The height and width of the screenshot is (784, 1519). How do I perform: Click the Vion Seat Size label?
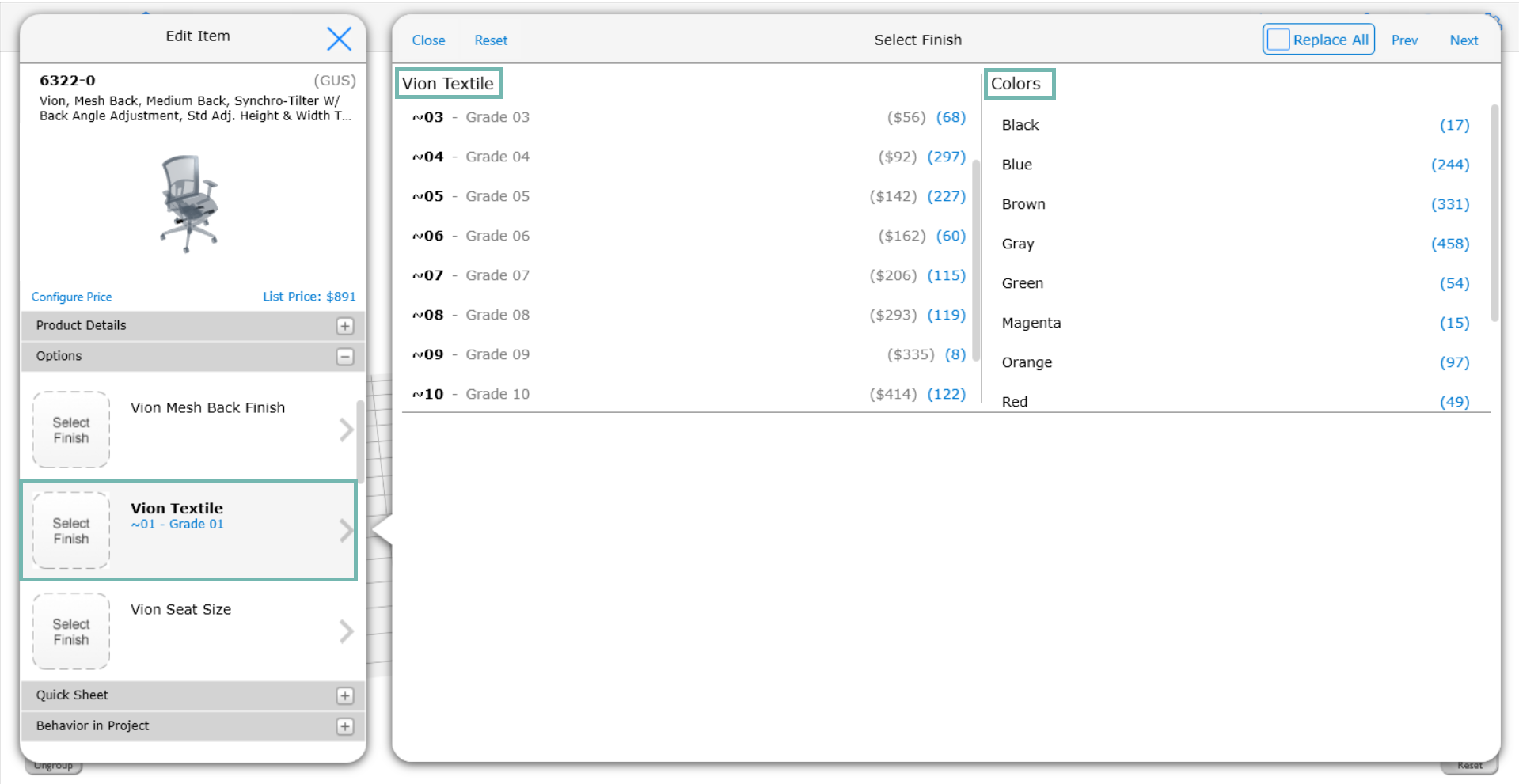point(180,609)
